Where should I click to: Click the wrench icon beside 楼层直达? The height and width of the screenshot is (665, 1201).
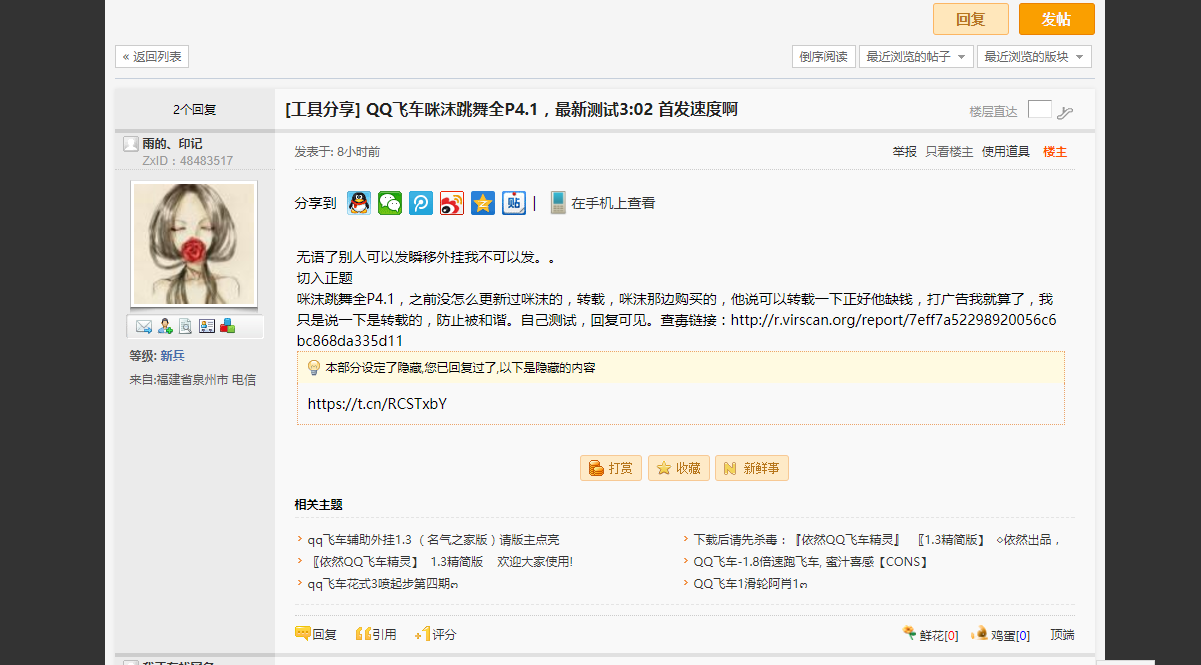(x=1065, y=112)
